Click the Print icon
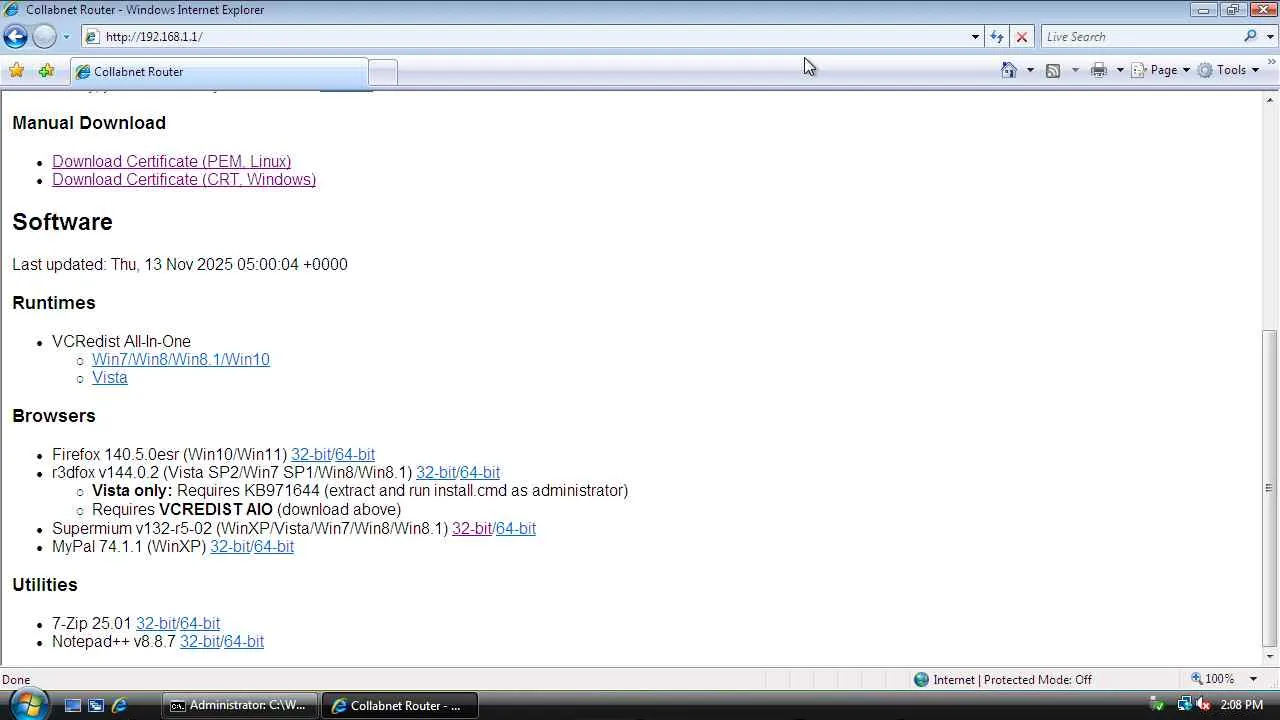The height and width of the screenshot is (720, 1280). [1099, 70]
